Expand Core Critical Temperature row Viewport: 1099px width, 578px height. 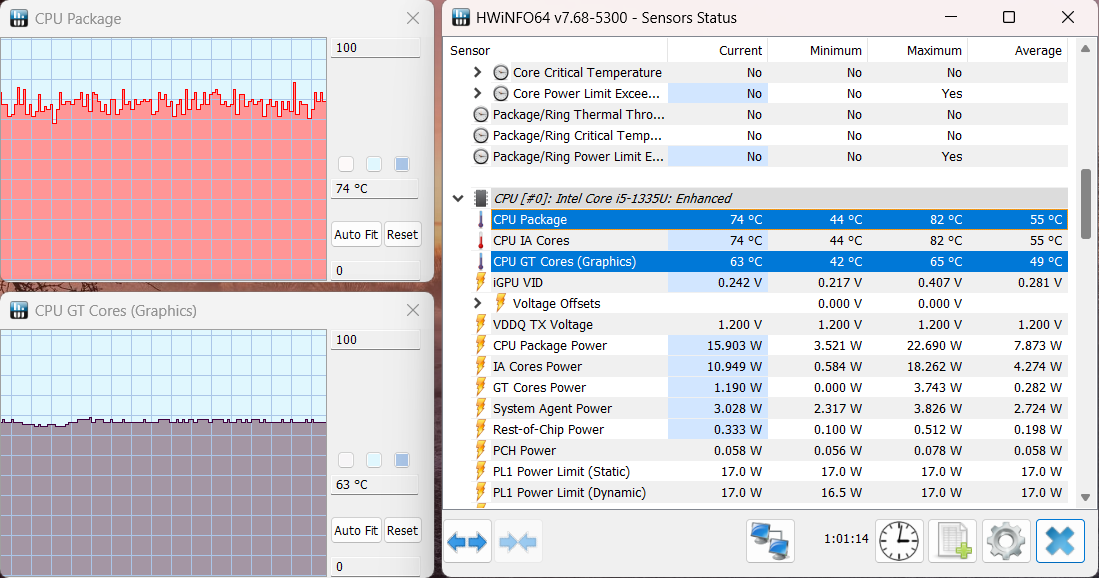[x=477, y=72]
